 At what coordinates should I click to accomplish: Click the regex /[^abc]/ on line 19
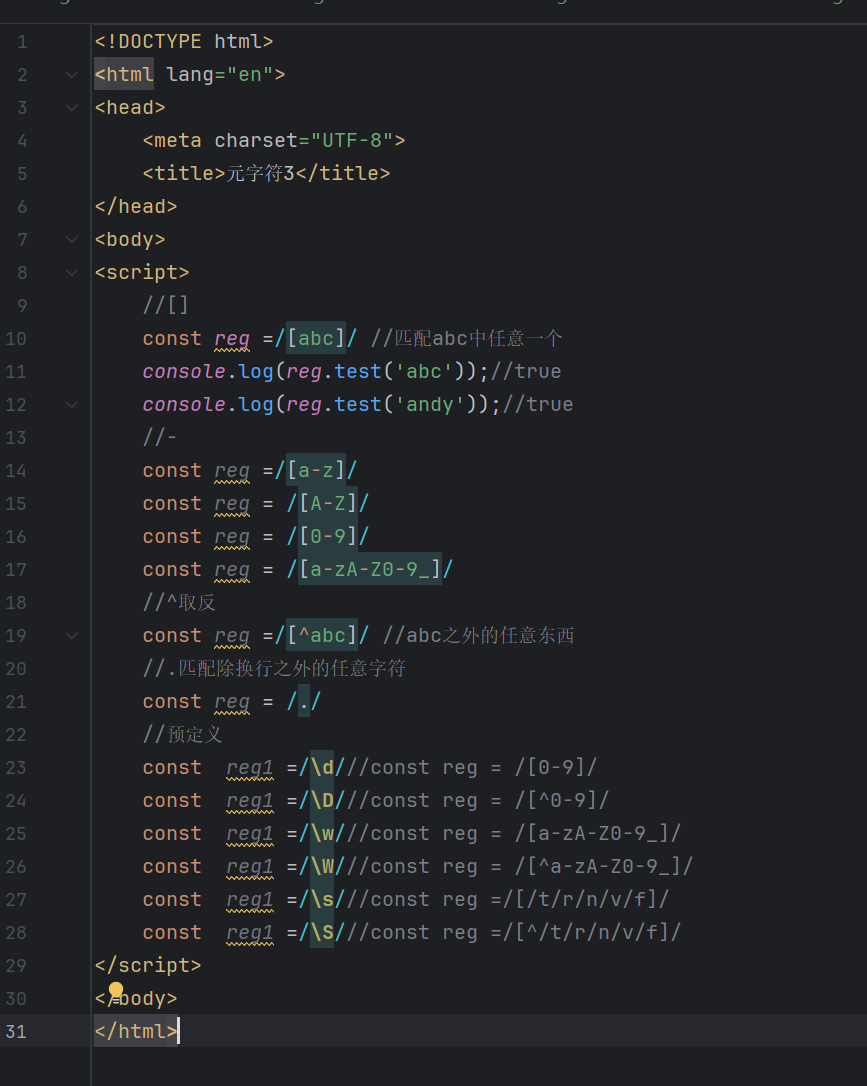[322, 635]
